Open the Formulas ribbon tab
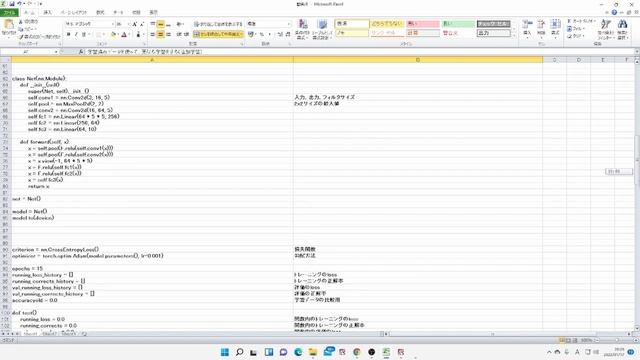This screenshot has width=640, height=360. click(100, 13)
